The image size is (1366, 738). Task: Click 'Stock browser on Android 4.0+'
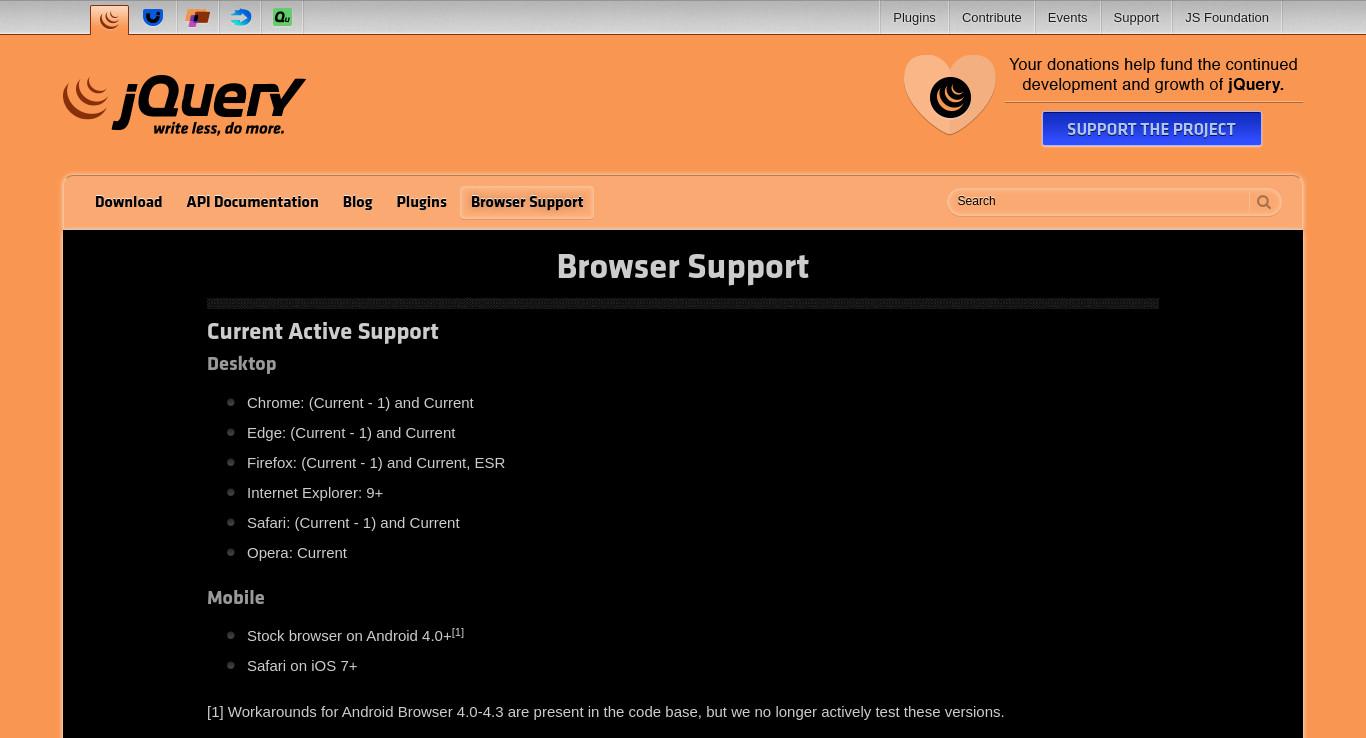point(349,636)
